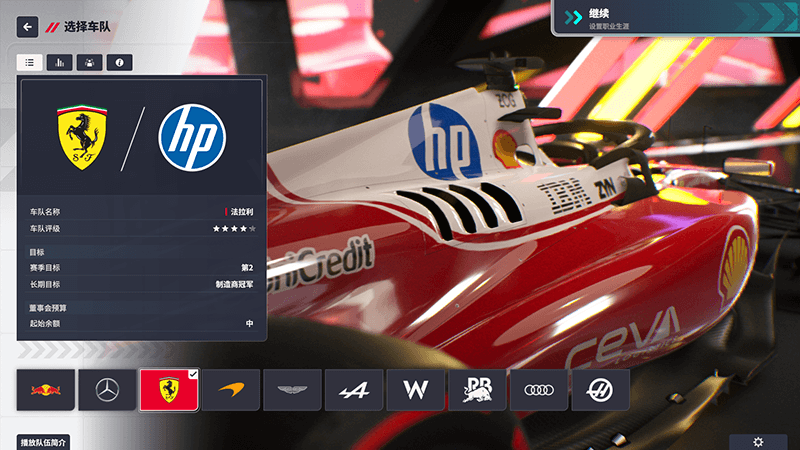Select the Haas team
The image size is (800, 450).
click(x=601, y=390)
